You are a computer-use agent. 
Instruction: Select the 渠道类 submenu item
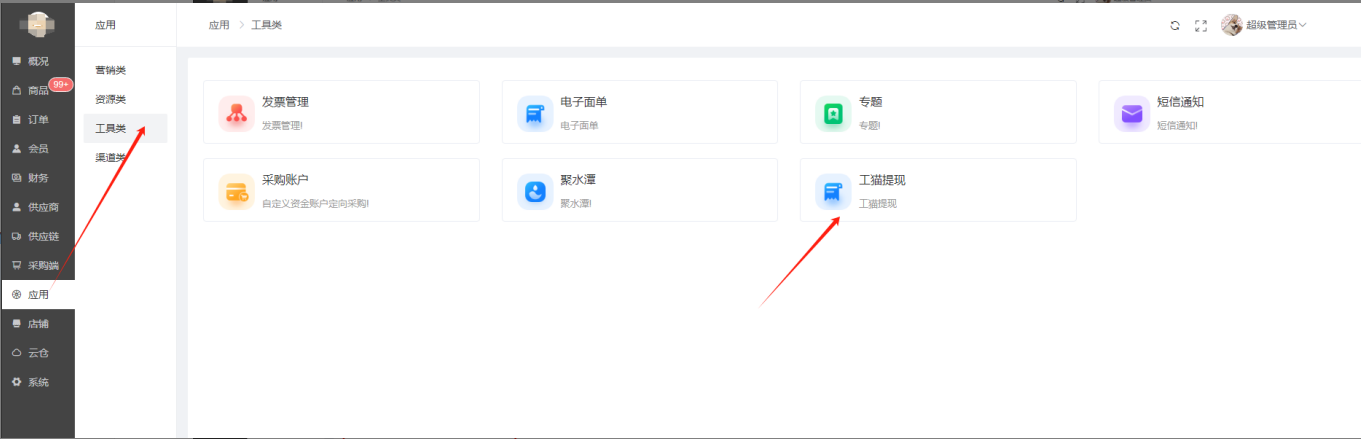point(110,157)
